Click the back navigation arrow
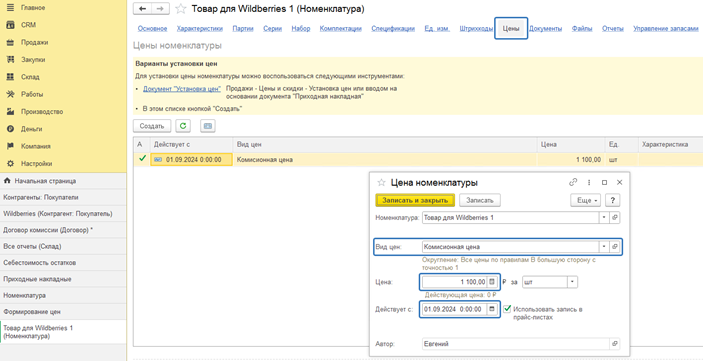703x361 pixels. (143, 9)
